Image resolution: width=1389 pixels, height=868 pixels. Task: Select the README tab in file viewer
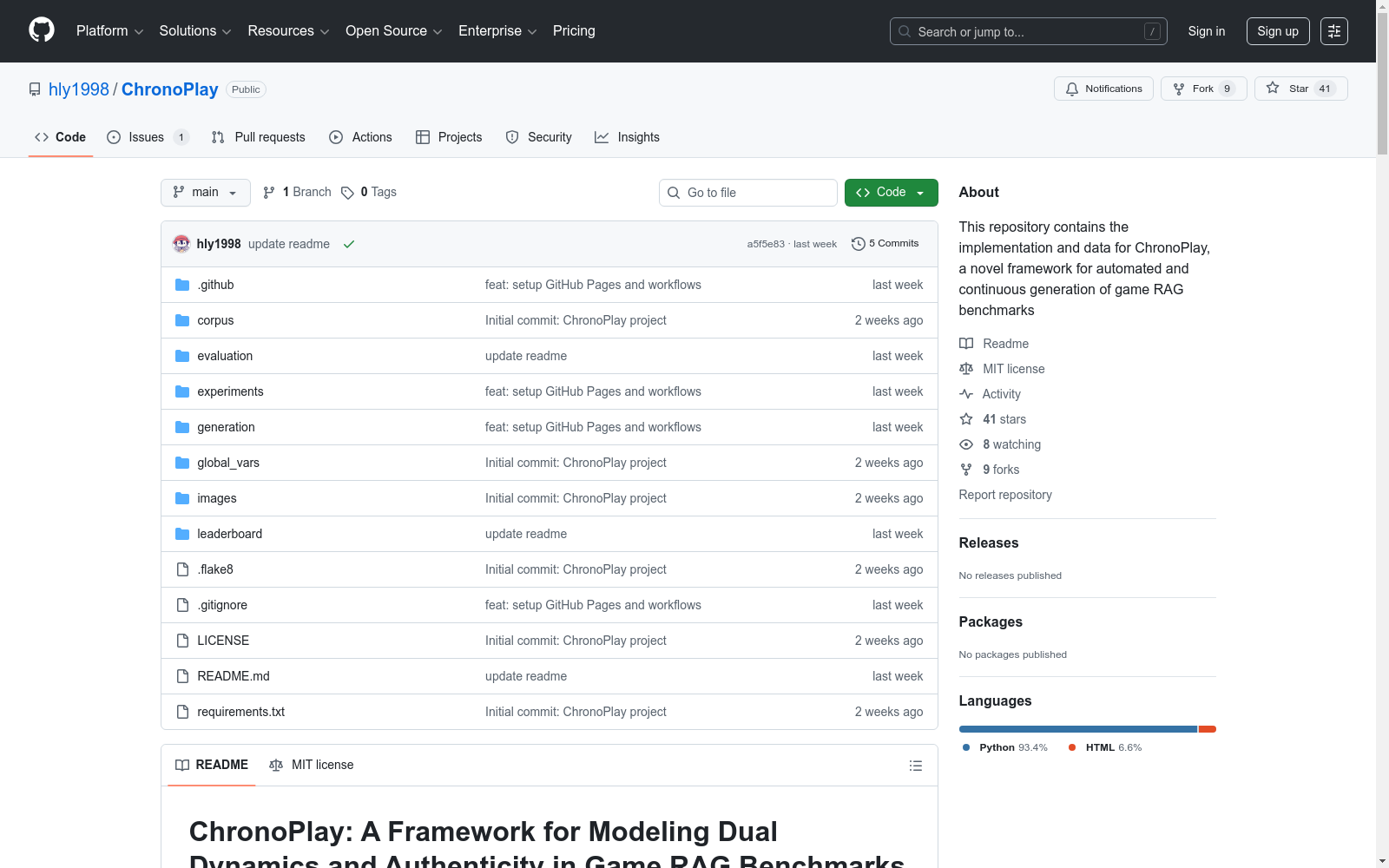click(x=212, y=765)
